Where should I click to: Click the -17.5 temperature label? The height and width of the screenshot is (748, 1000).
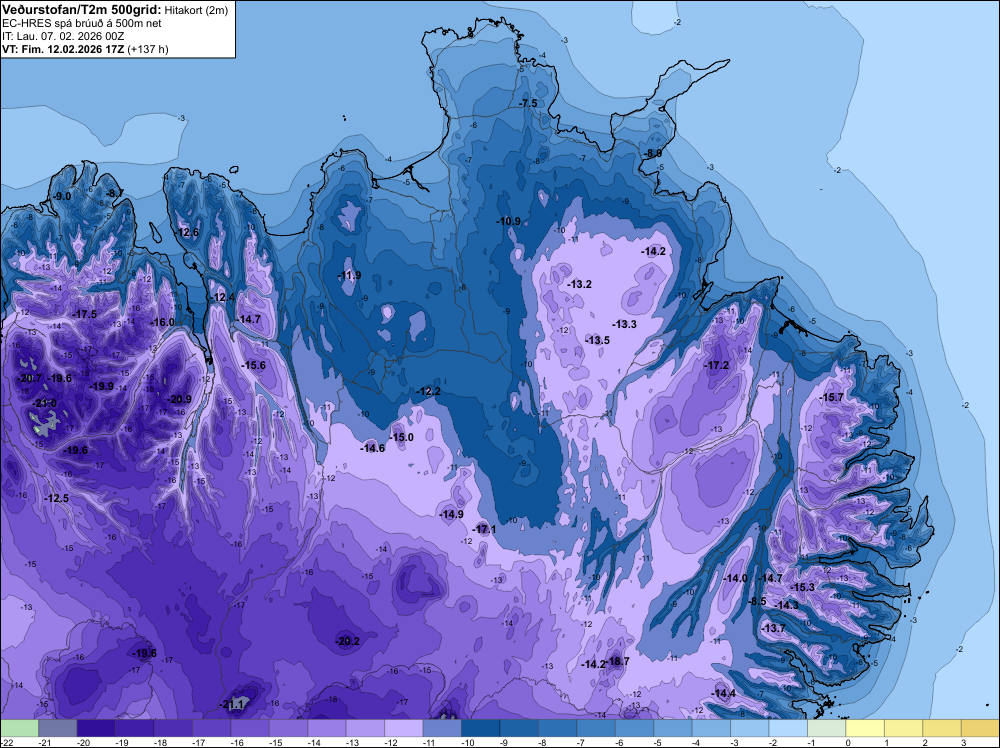[x=84, y=314]
